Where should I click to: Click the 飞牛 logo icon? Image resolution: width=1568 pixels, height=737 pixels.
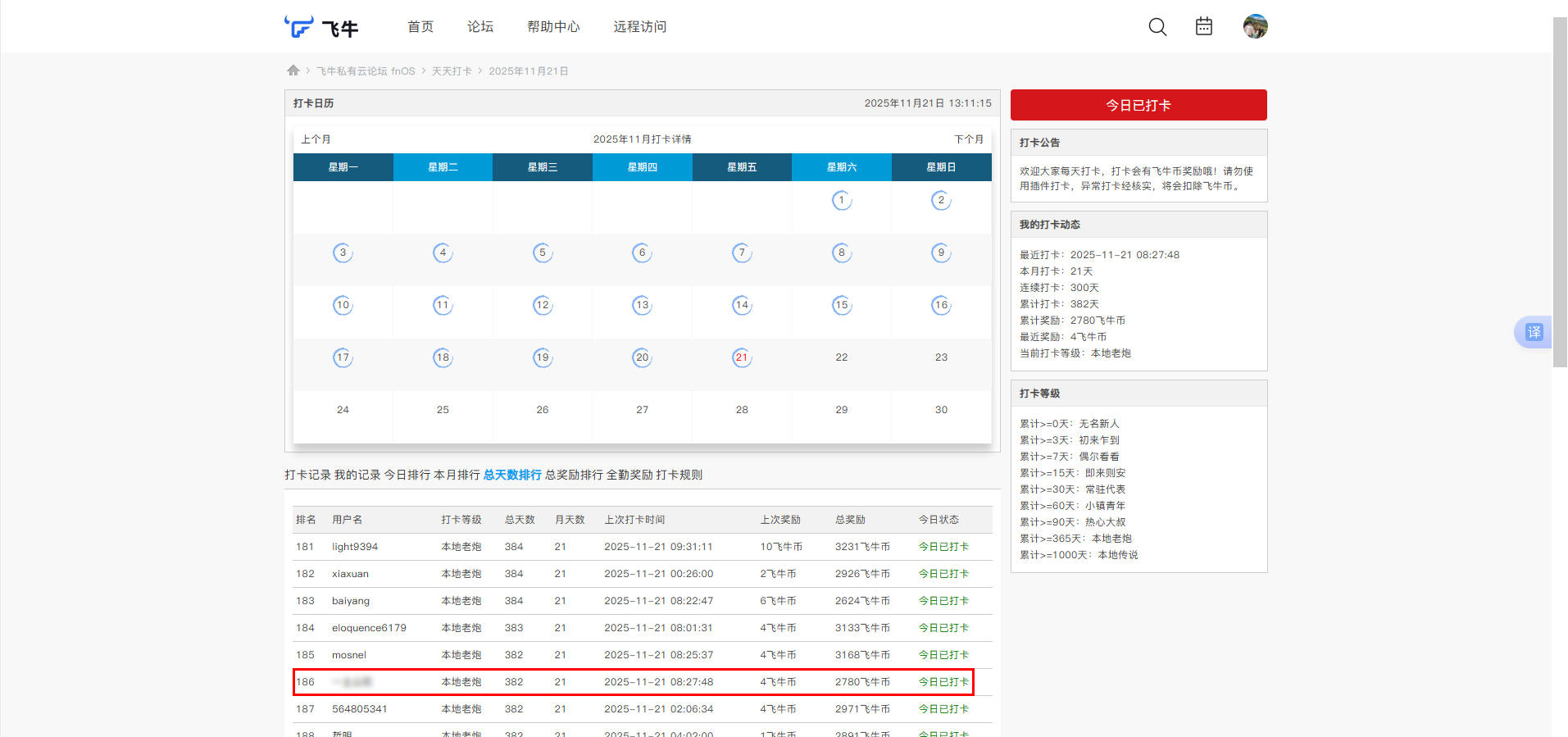(299, 27)
